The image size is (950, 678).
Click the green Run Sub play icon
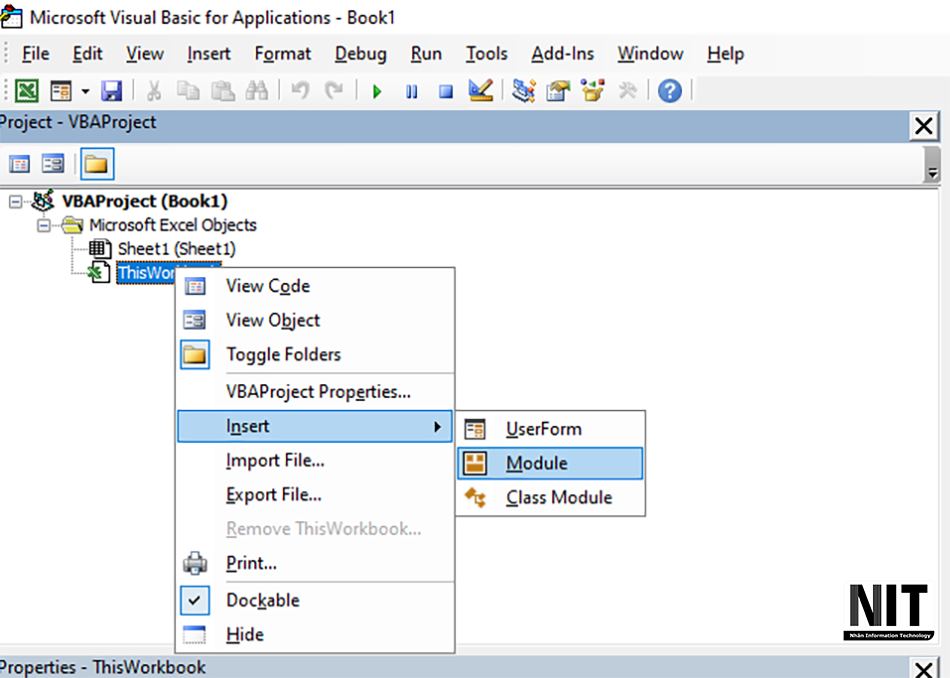tap(377, 92)
